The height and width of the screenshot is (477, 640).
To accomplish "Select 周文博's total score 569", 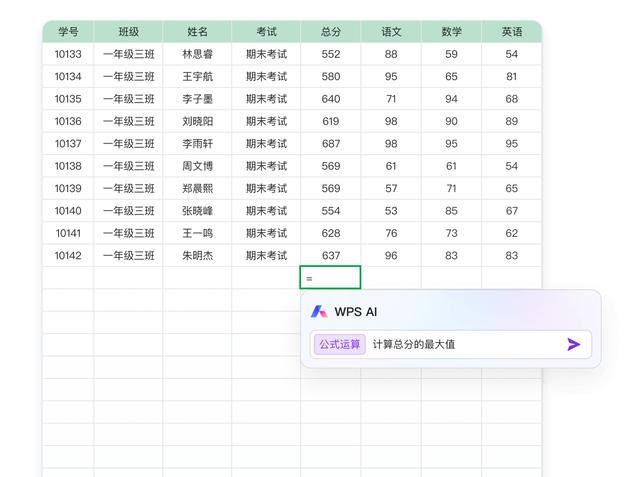I will click(331, 166).
